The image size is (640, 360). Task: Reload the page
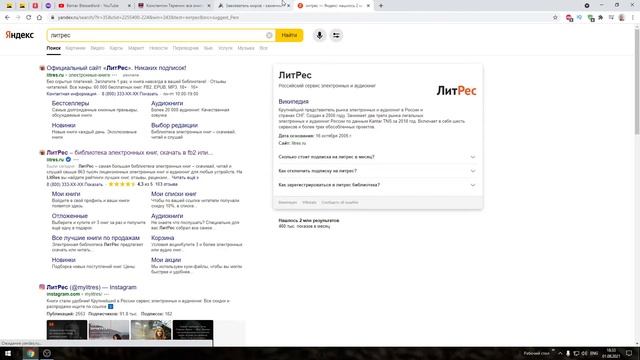coord(29,18)
